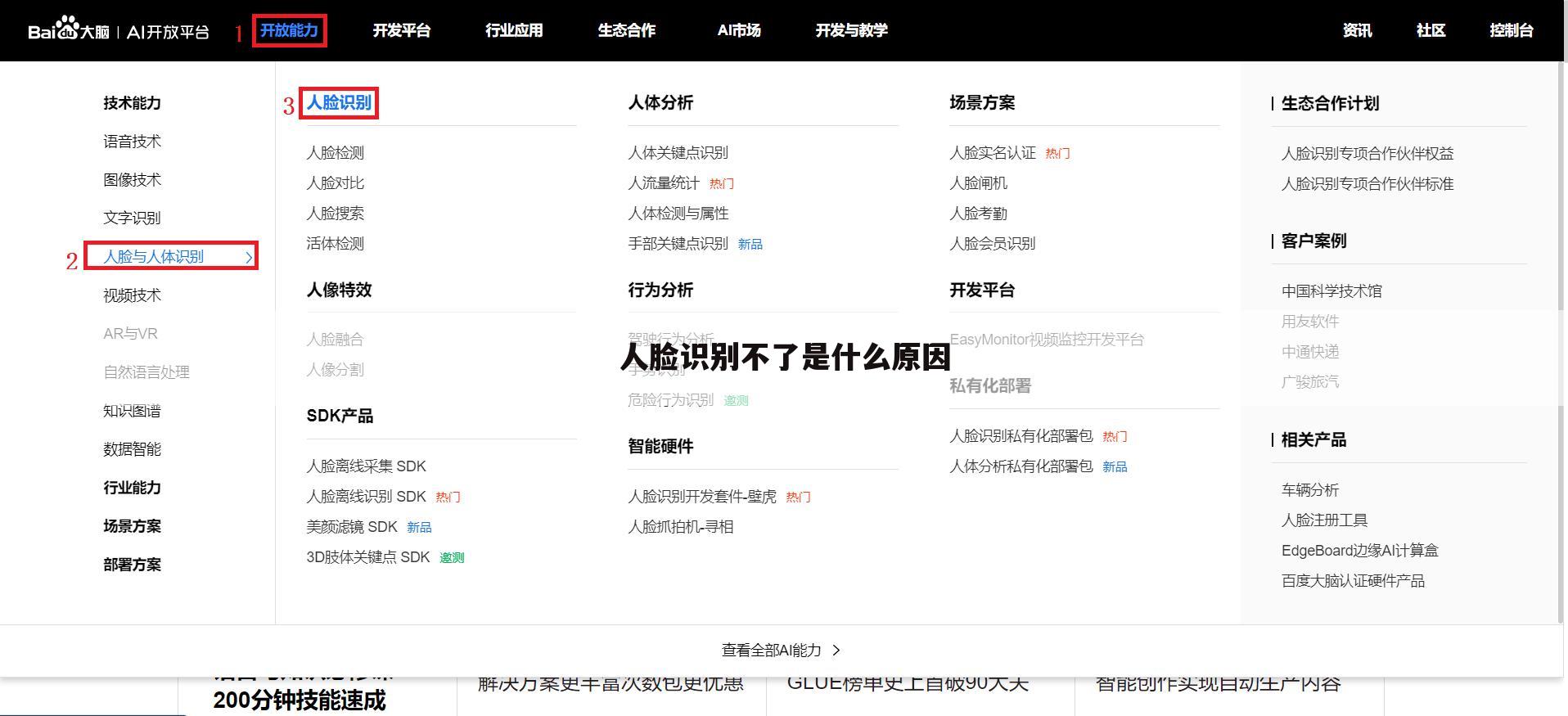This screenshot has height=716, width=1568.
Task: Open the 人脸抓拍机-寻相 link
Action: [680, 527]
